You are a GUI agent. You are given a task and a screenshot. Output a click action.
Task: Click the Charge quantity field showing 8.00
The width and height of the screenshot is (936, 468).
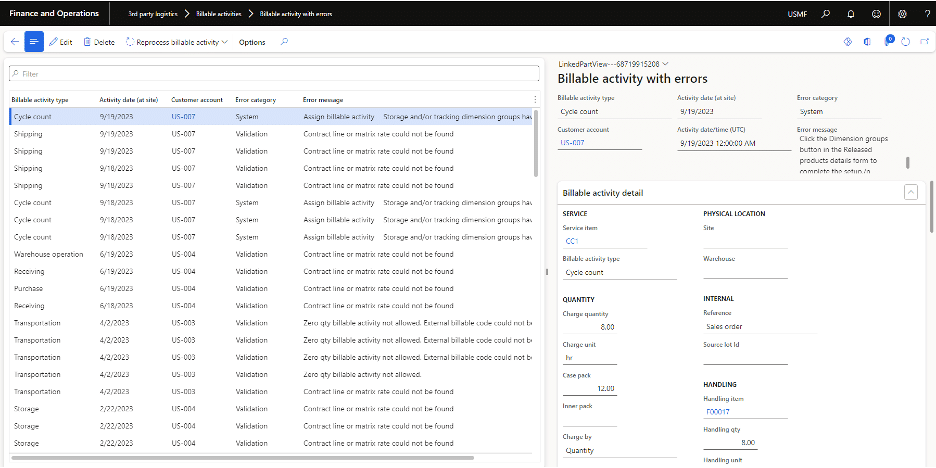[590, 327]
